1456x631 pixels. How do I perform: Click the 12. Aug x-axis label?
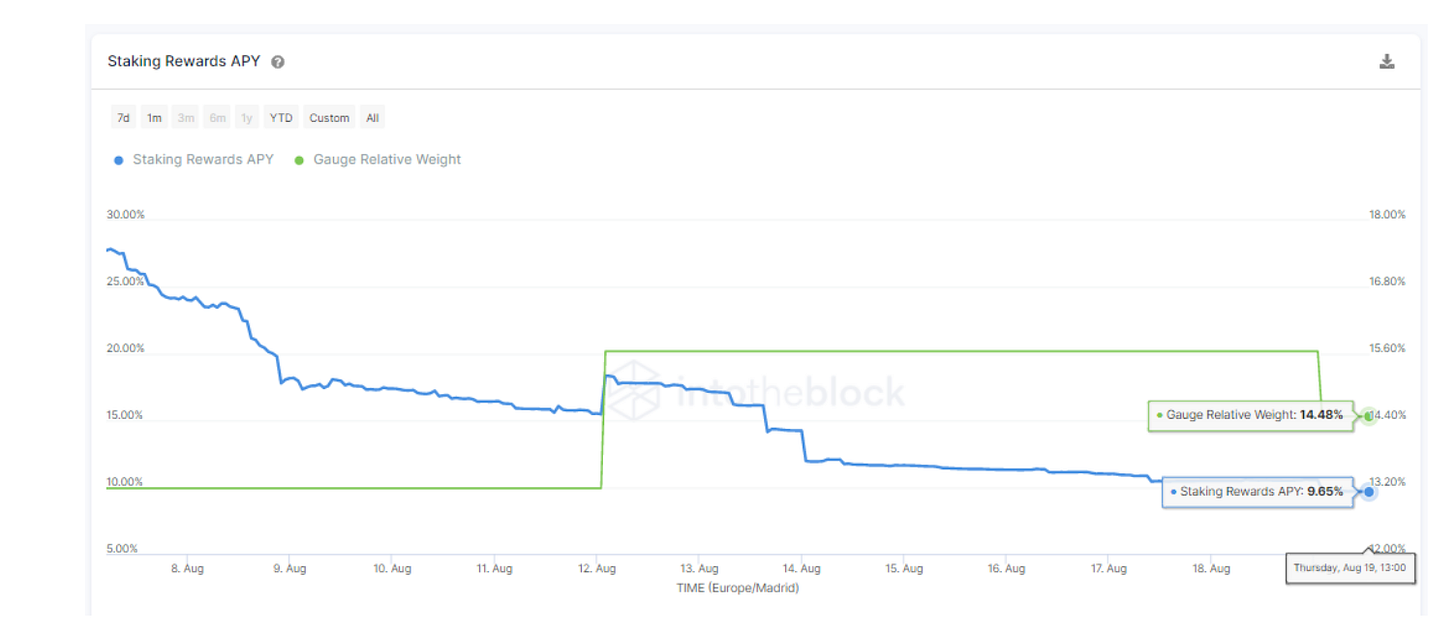point(596,569)
